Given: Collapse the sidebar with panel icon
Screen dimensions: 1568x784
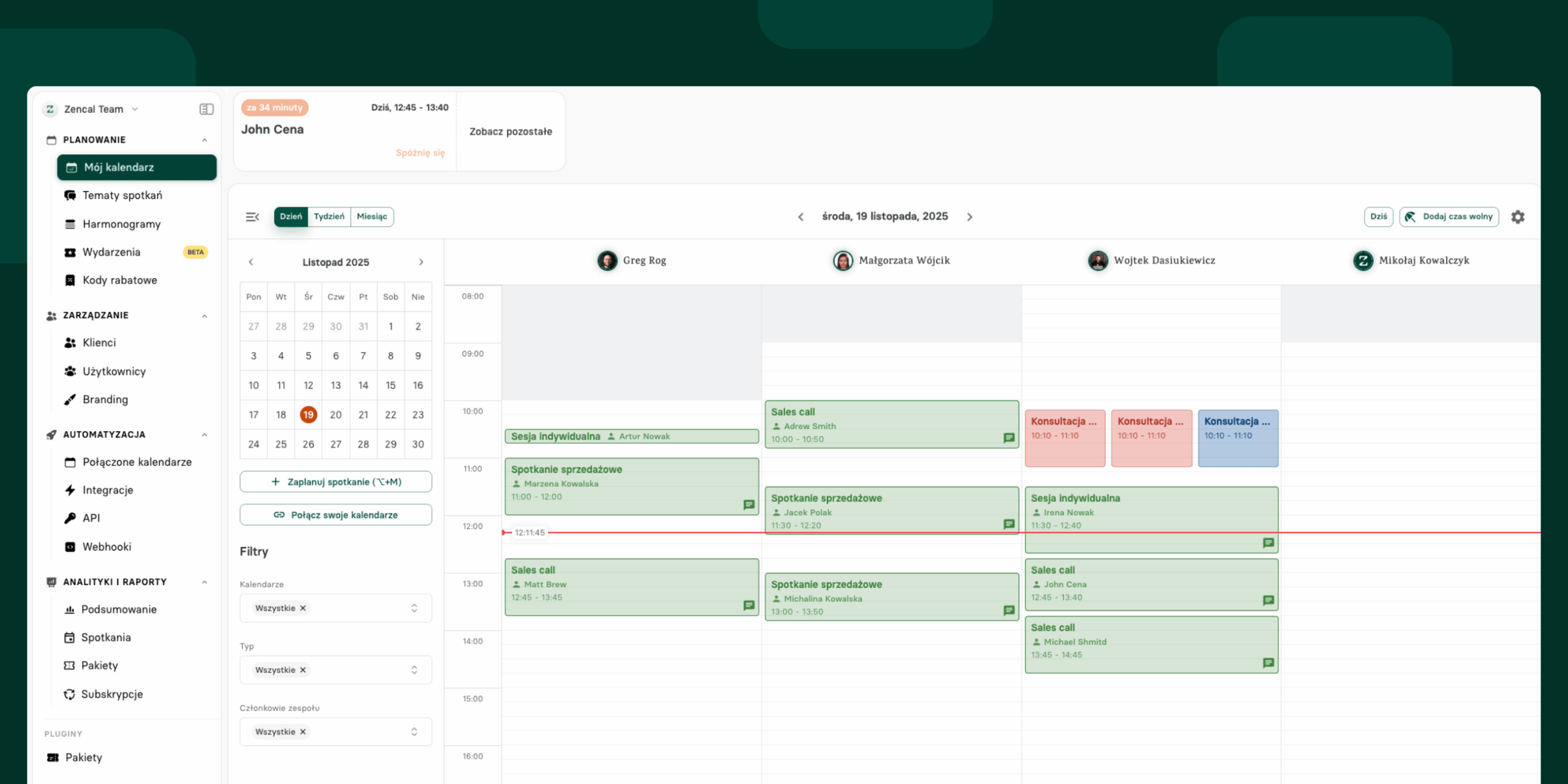Looking at the screenshot, I should pyautogui.click(x=206, y=109).
